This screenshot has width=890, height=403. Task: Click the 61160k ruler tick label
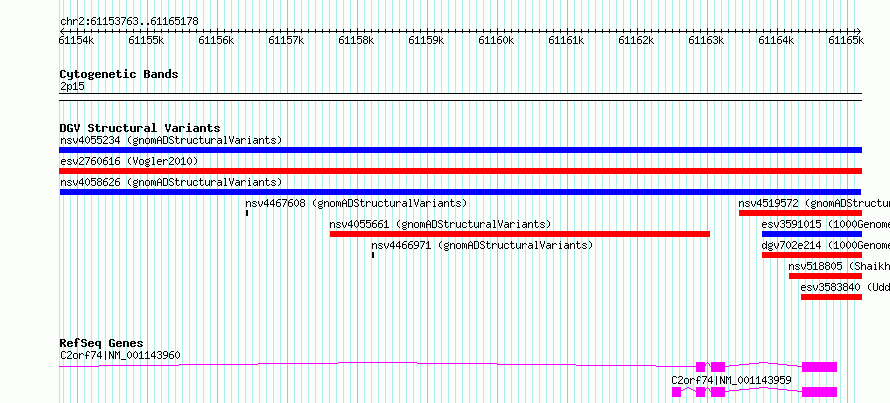click(496, 40)
